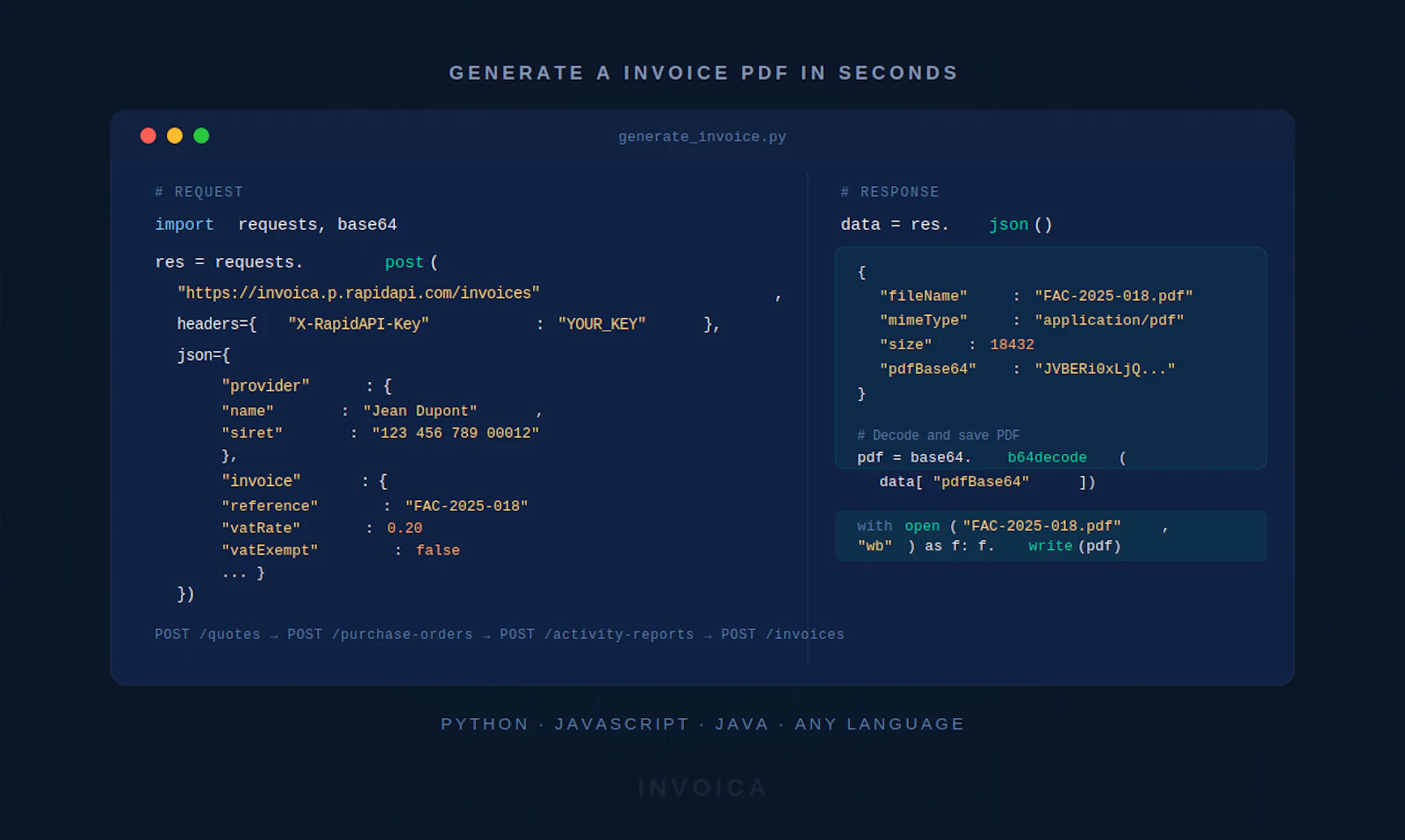The height and width of the screenshot is (840, 1405).
Task: Click 'POST /activity-reports' in the endpoint list
Action: point(596,635)
